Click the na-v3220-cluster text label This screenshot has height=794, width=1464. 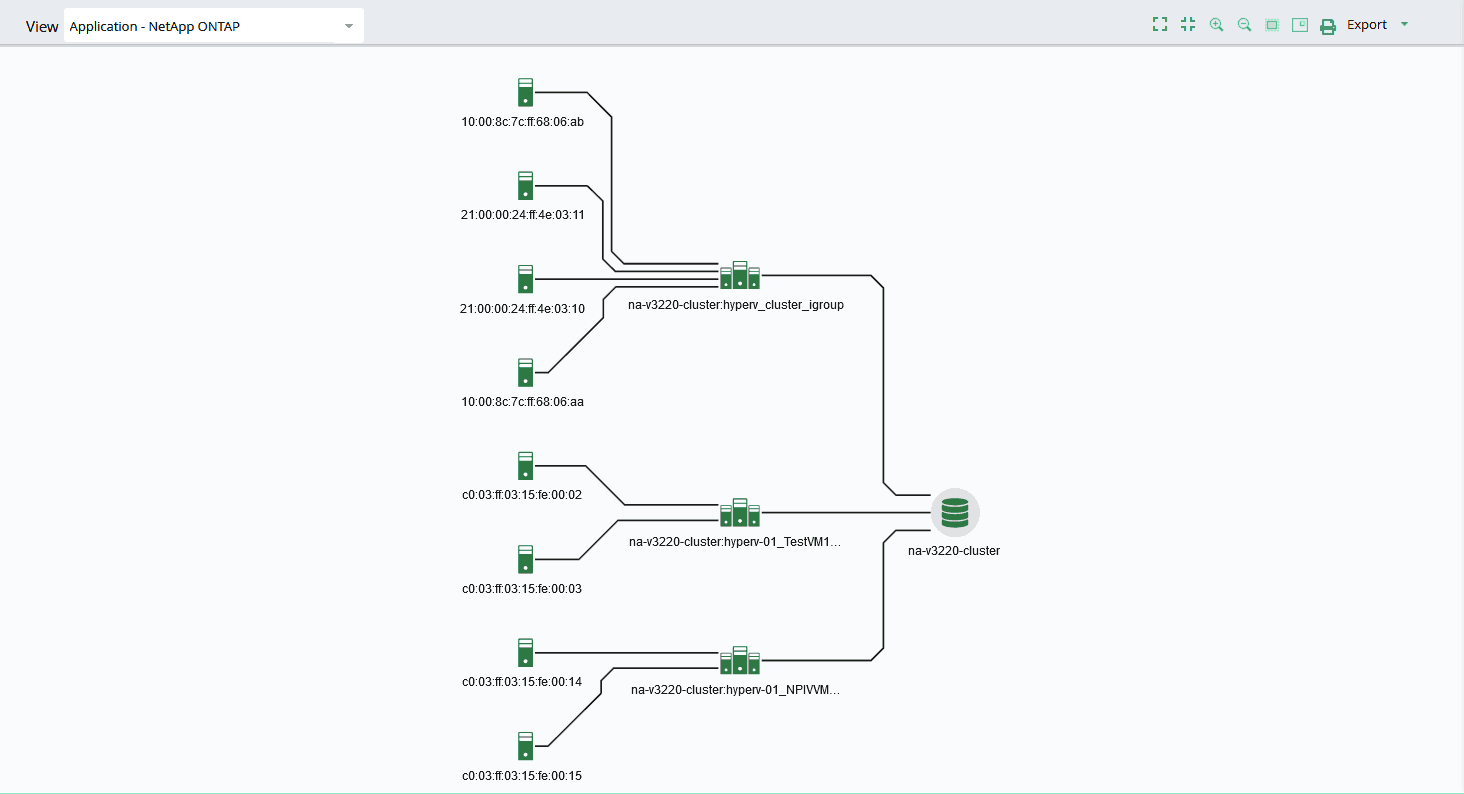954,551
